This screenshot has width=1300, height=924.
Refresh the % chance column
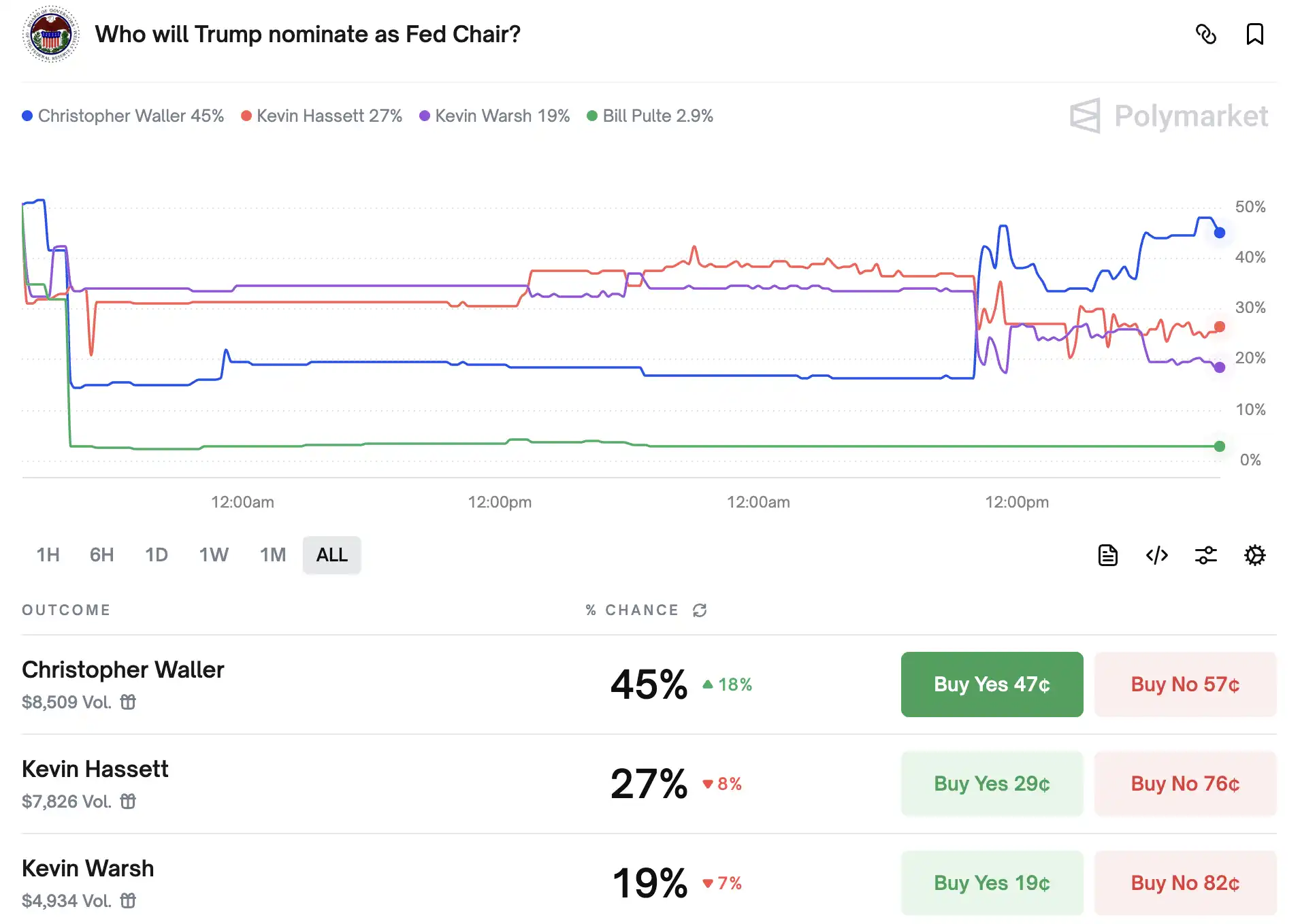coord(700,610)
